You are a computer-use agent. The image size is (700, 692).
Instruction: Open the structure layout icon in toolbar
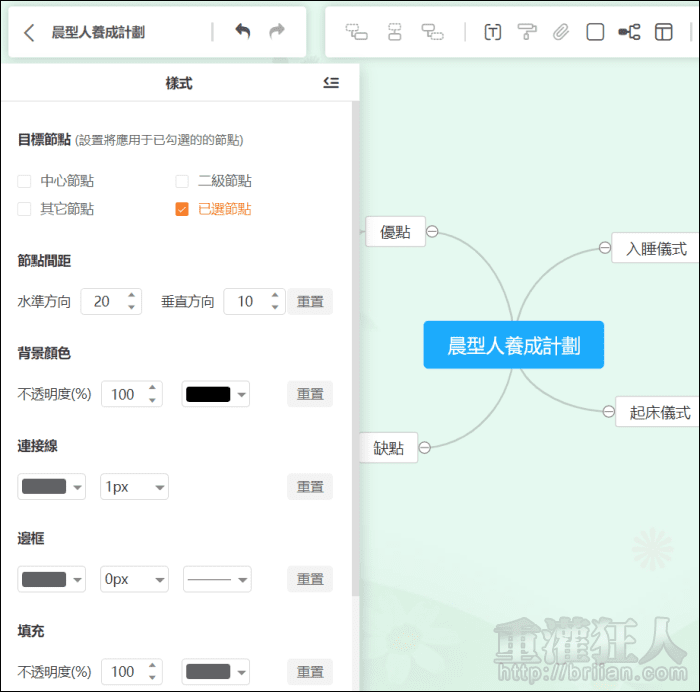pyautogui.click(x=629, y=32)
